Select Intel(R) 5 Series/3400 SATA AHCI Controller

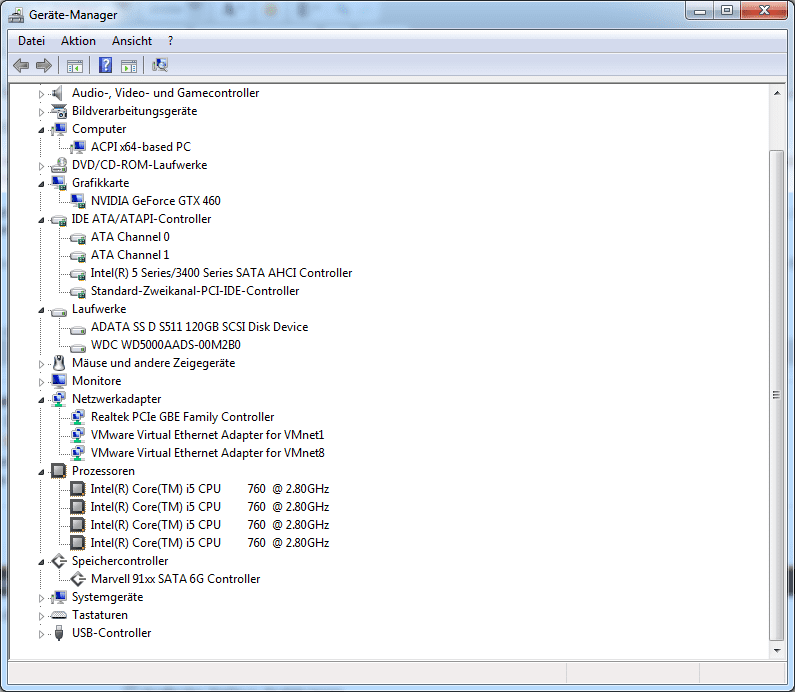[x=221, y=273]
